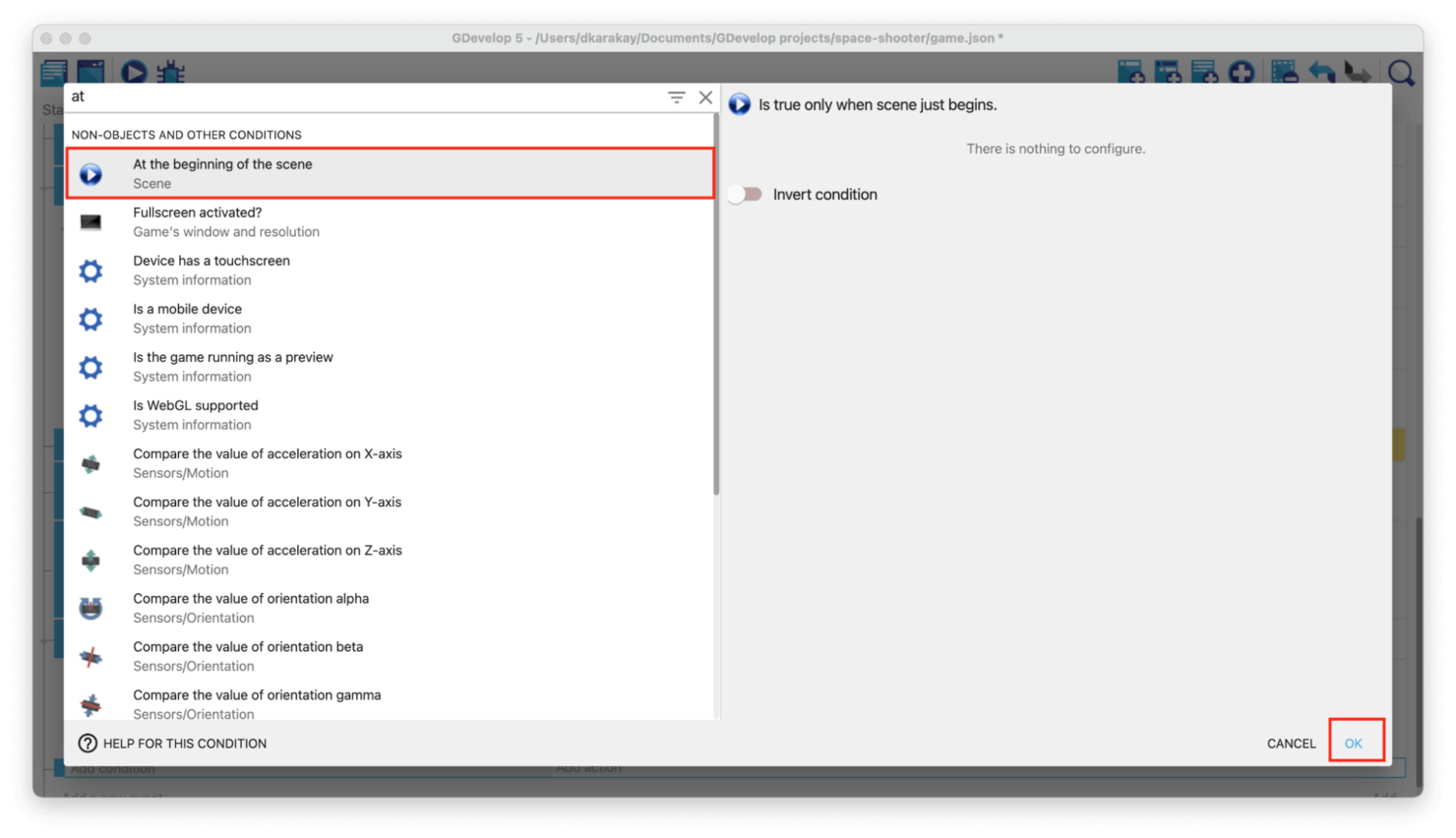
Task: Cancel the condition dialog
Action: coord(1290,743)
